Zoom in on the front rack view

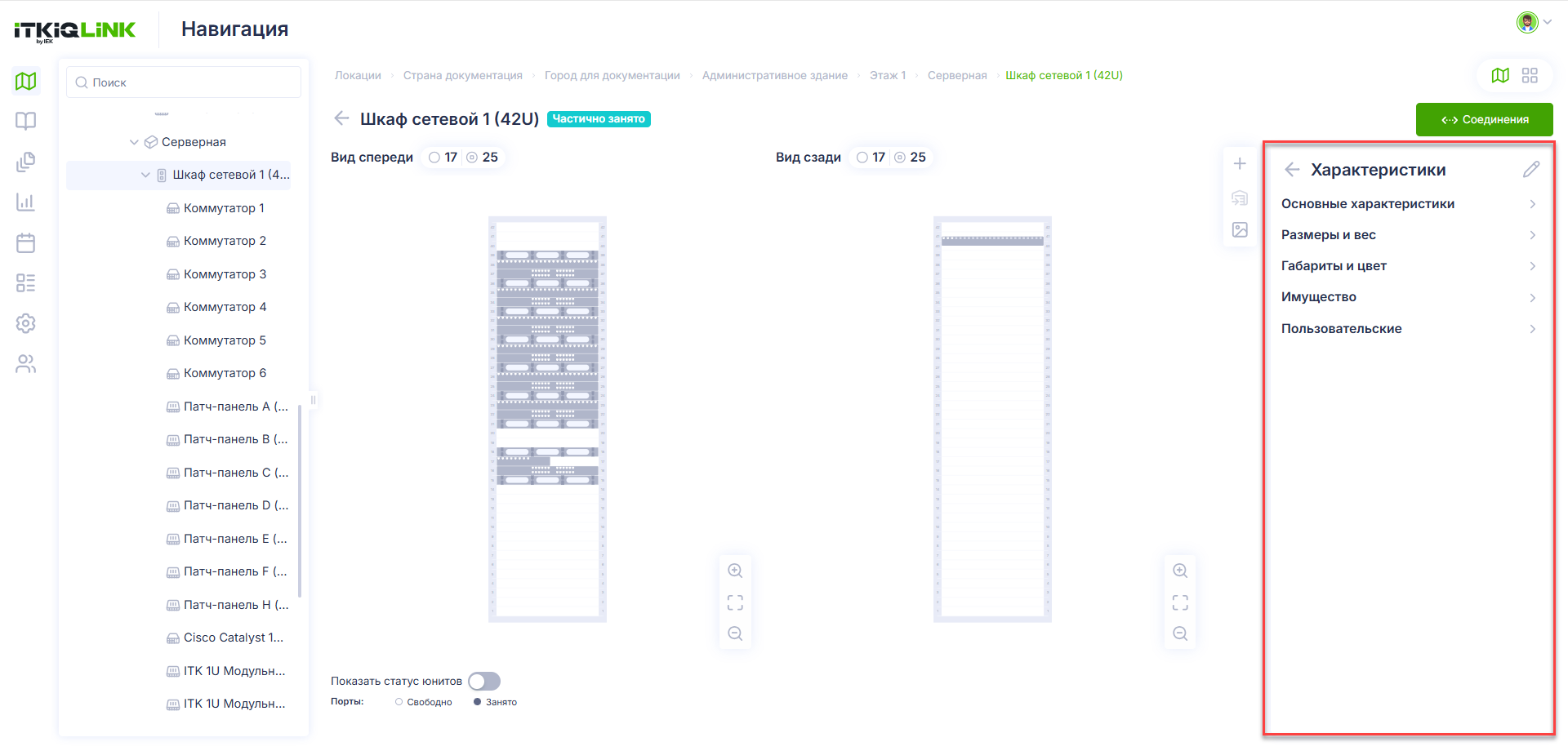tap(735, 571)
